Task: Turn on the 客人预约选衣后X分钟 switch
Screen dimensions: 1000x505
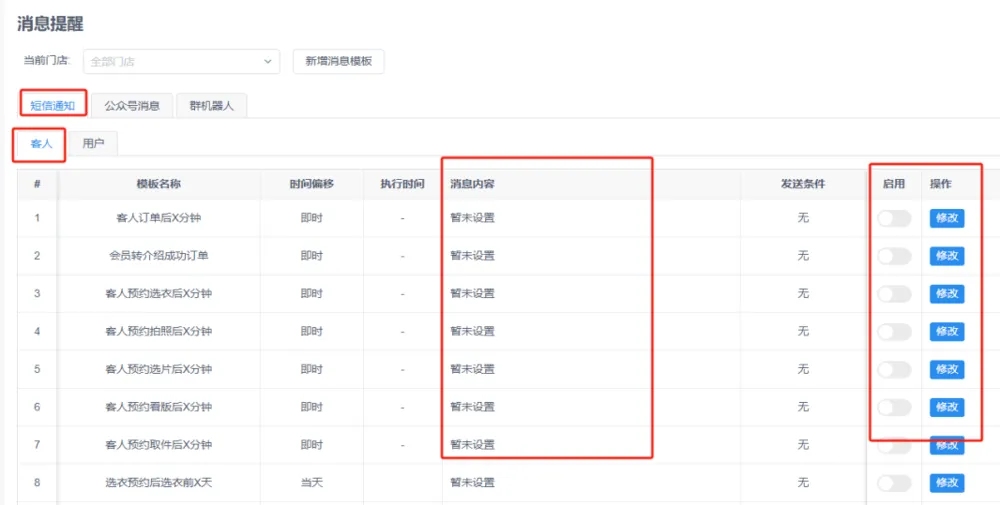Action: click(x=894, y=294)
